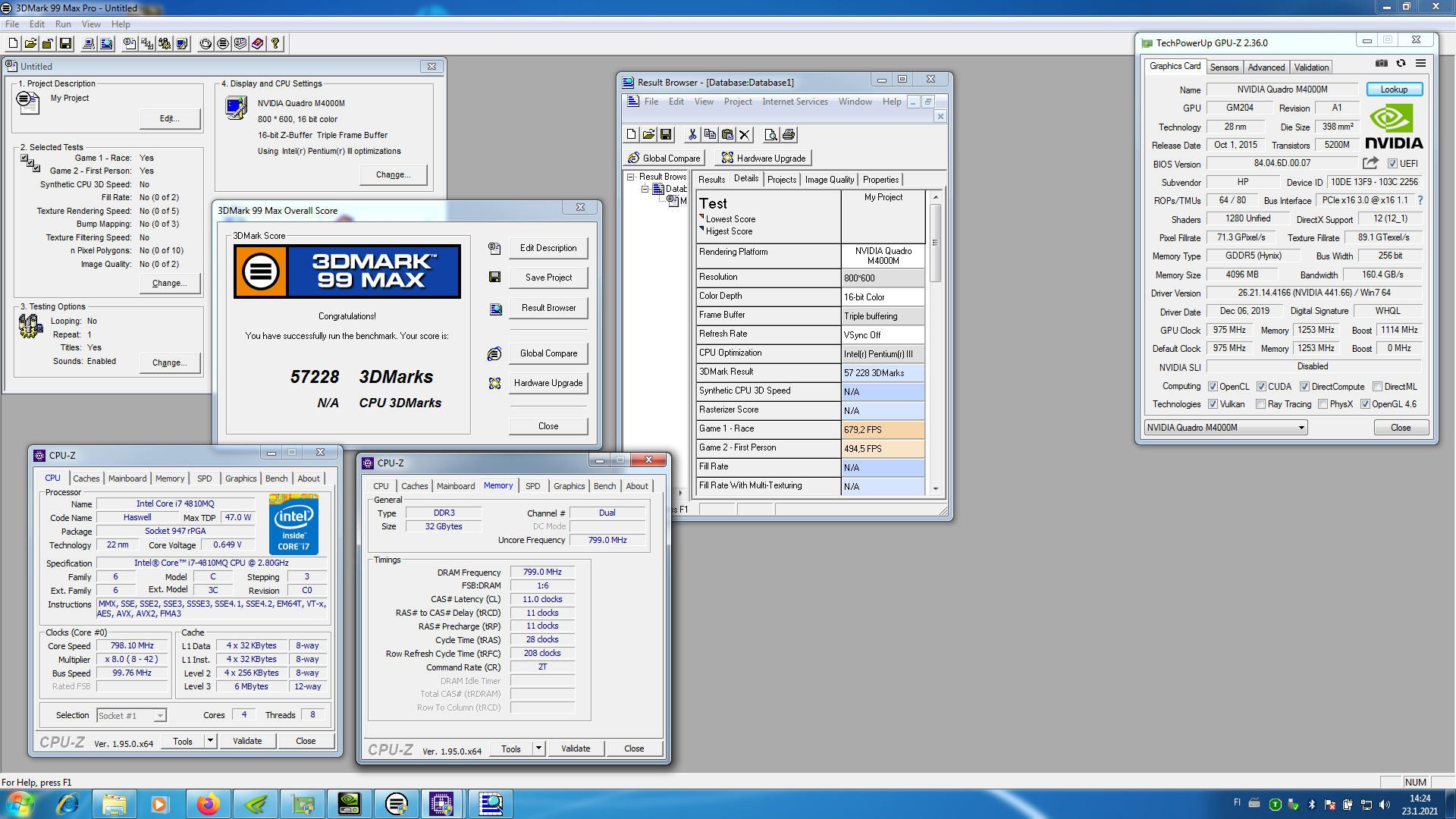The width and height of the screenshot is (1456, 819).
Task: Collapse the Database tree node in Result Browser
Action: tap(645, 189)
